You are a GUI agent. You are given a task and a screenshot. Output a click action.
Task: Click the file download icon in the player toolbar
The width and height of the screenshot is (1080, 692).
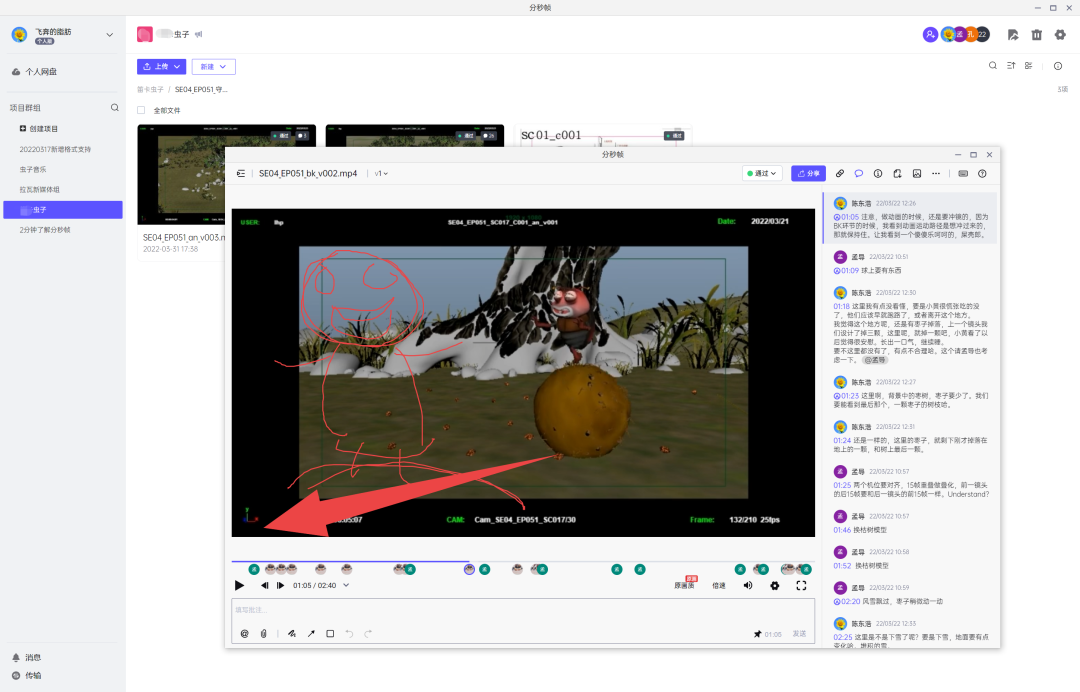(x=897, y=174)
